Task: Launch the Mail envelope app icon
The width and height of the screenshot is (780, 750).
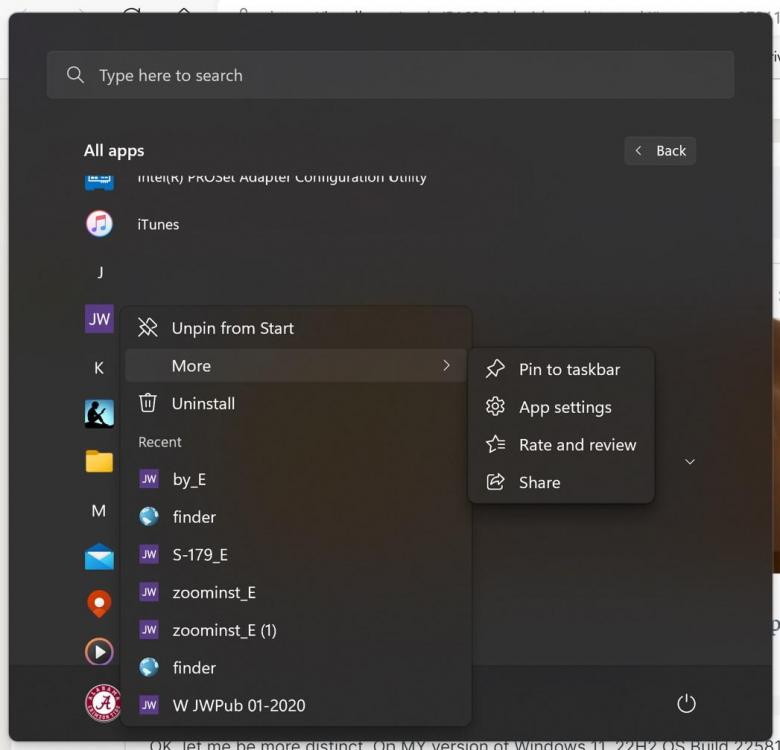Action: point(99,557)
